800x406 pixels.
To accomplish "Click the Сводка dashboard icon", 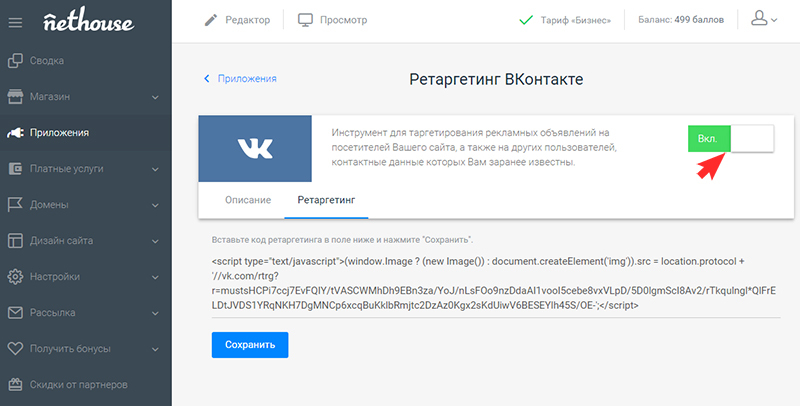I will point(15,61).
